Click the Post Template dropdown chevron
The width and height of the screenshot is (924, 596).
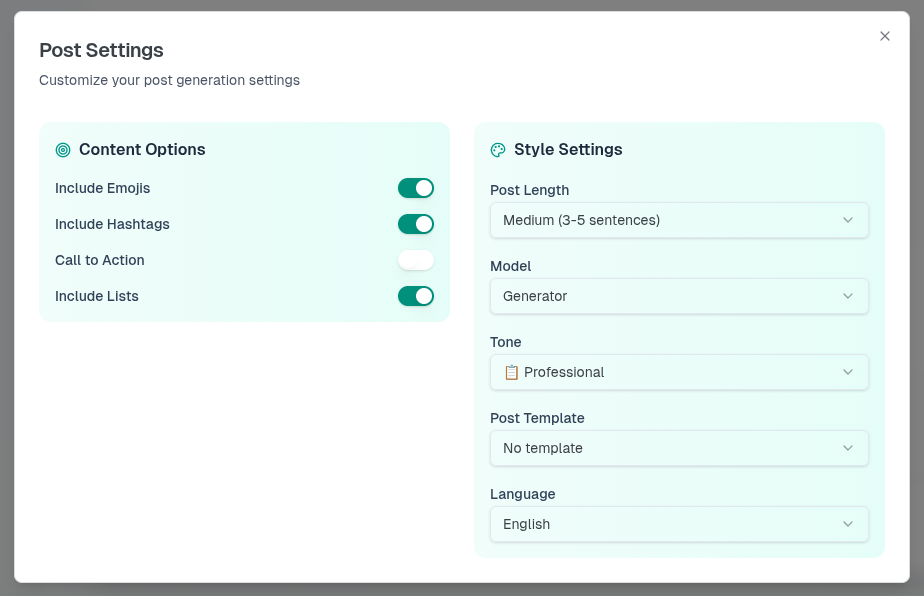click(x=848, y=448)
